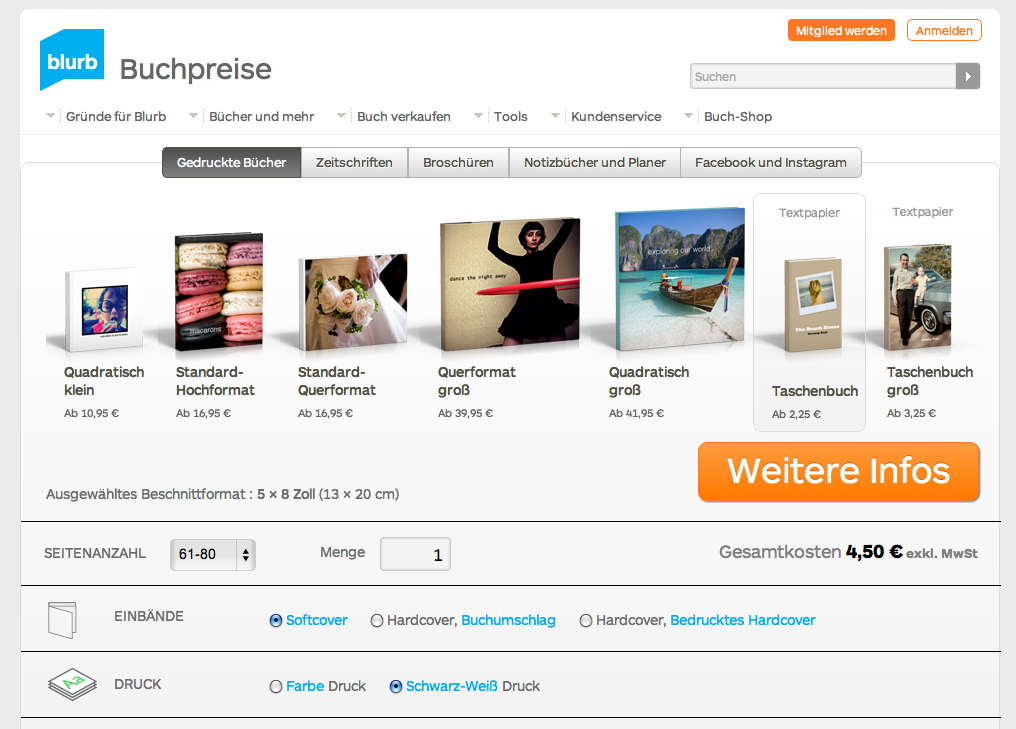
Task: Click the blurb logo
Action: pos(71,59)
